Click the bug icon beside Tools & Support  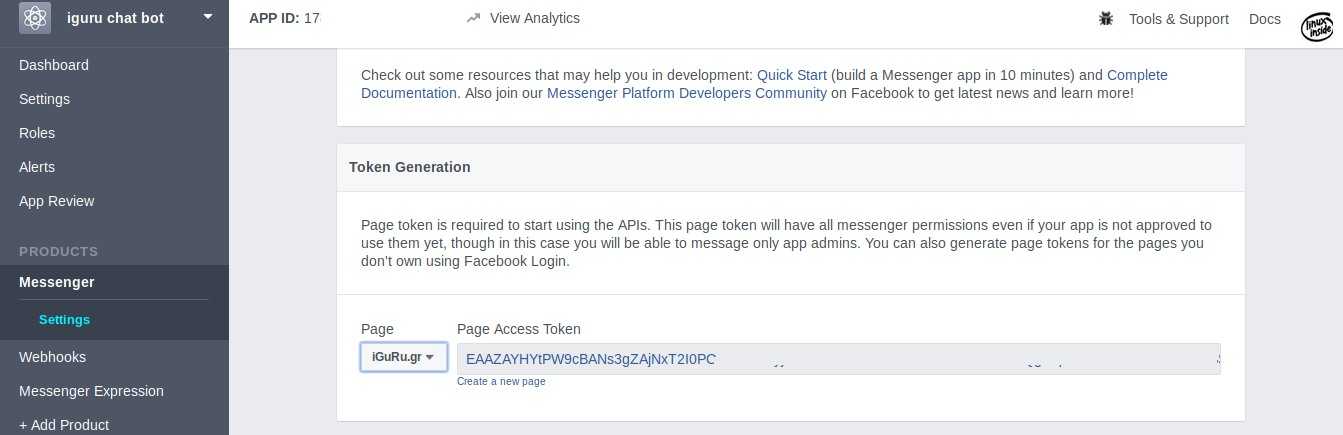1105,19
